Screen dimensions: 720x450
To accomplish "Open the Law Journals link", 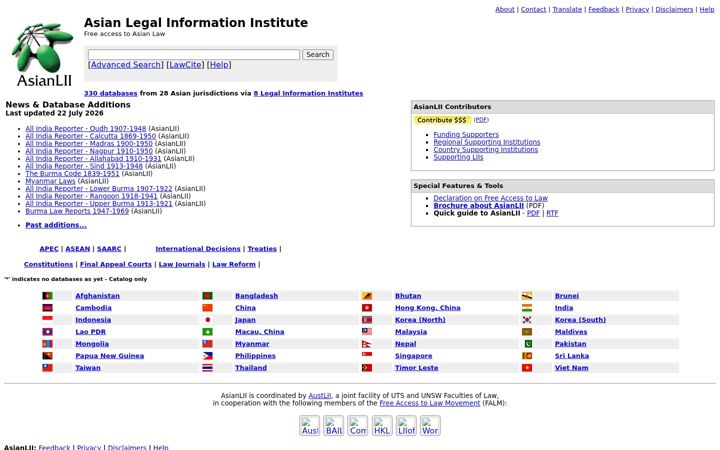I will point(182,264).
